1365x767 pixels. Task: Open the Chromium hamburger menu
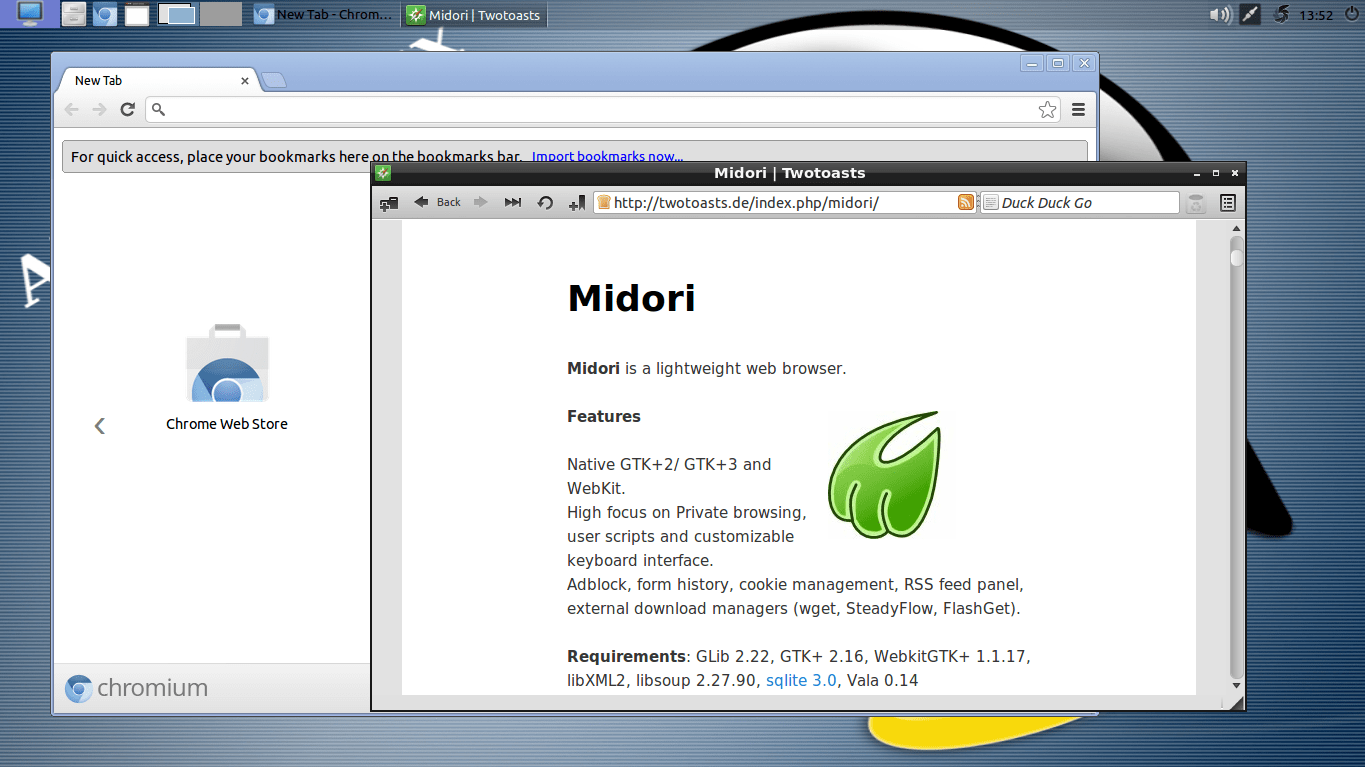1078,110
